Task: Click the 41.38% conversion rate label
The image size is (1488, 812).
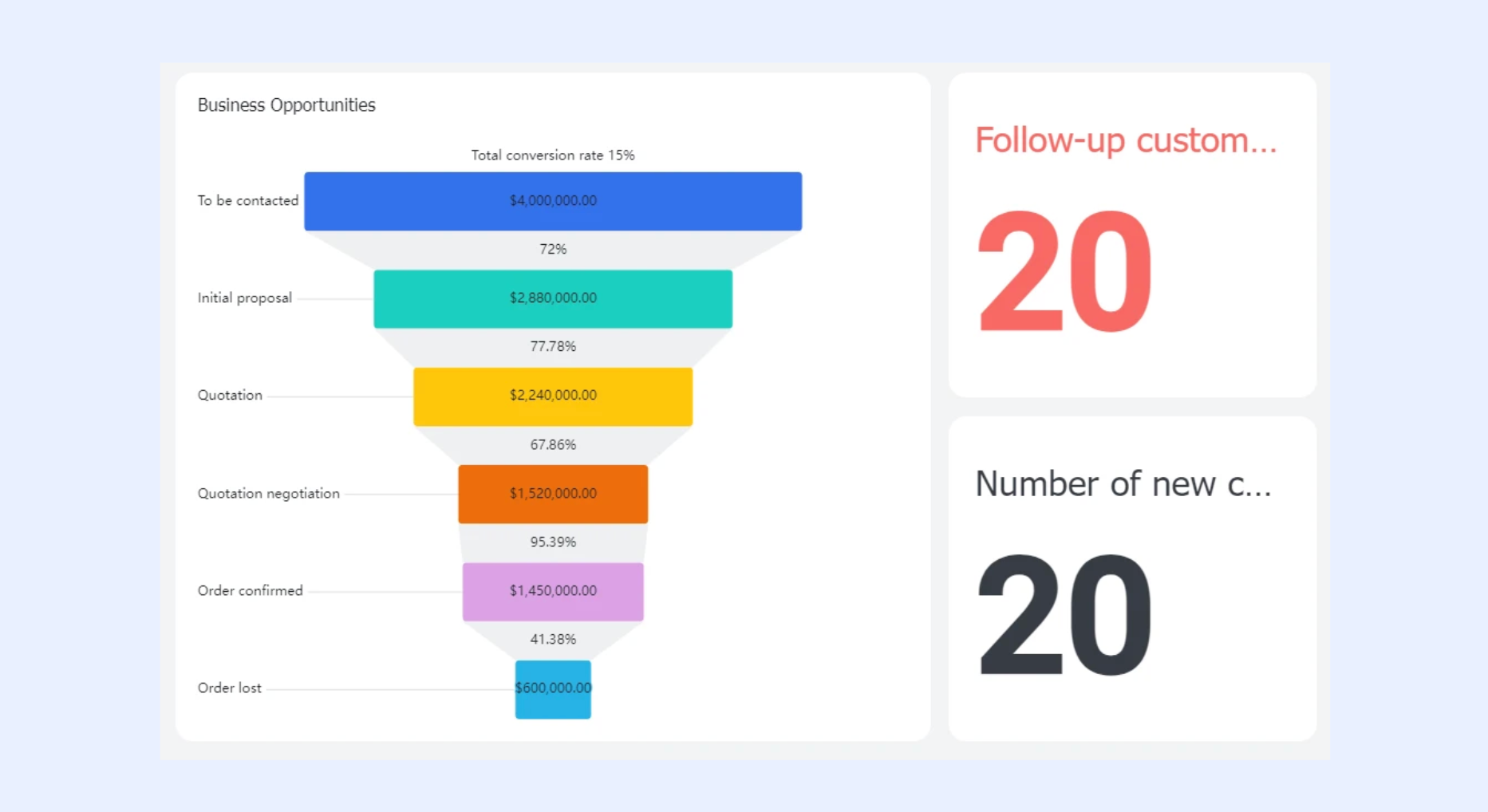Action: tap(553, 639)
